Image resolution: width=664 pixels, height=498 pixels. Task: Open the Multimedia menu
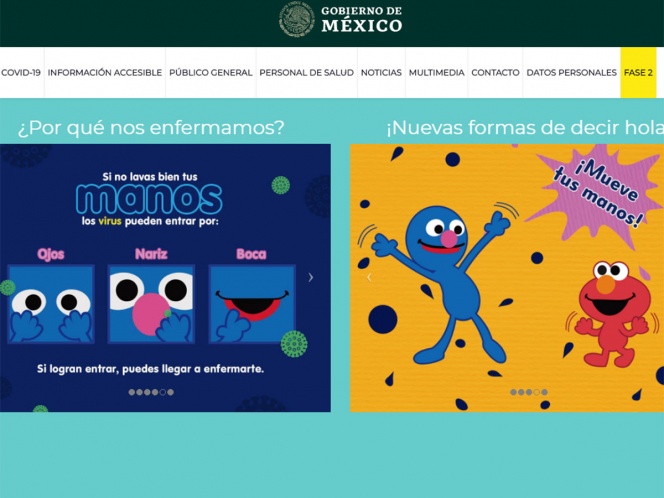pos(437,72)
